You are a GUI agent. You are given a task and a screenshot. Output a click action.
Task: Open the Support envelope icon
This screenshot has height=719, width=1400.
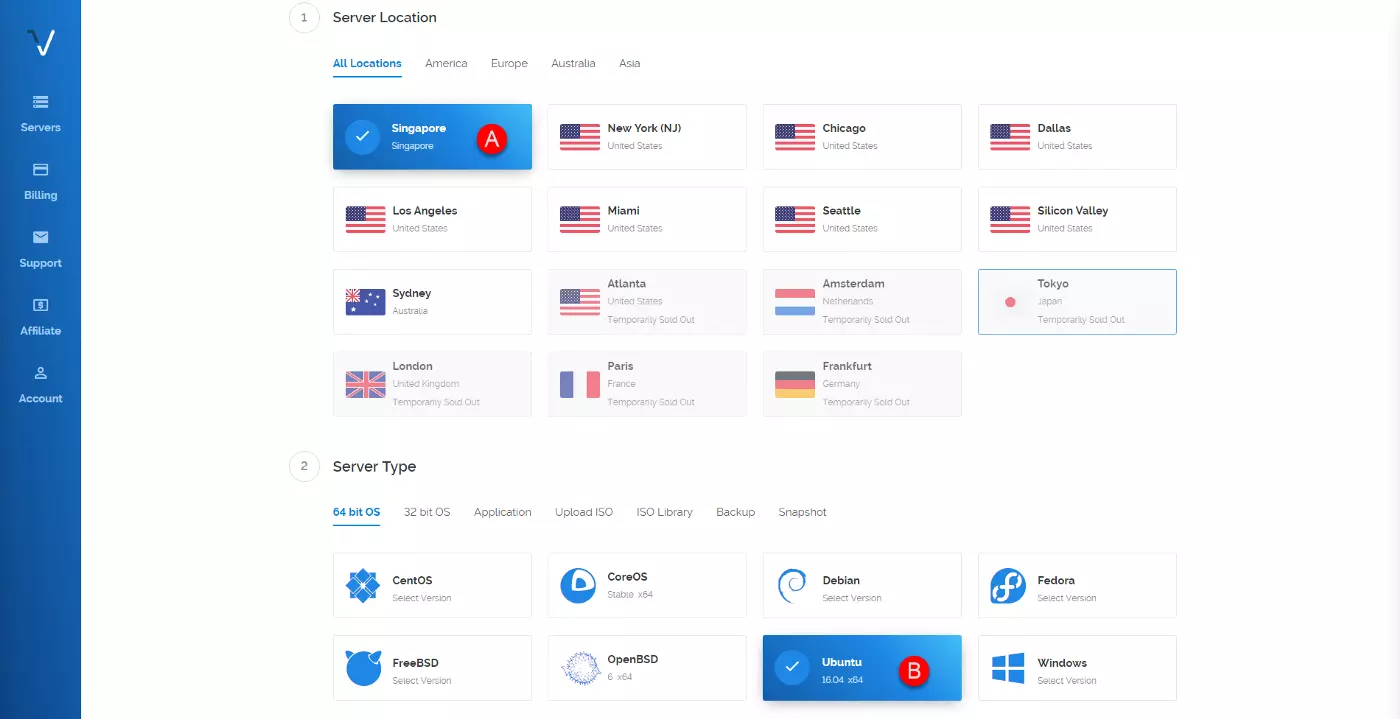point(40,237)
